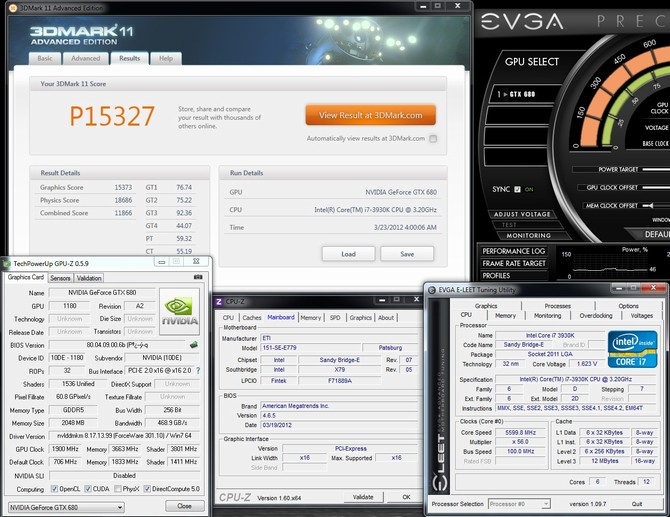Click the POWER TARGET slider
The width and height of the screenshot is (670, 517).
pyautogui.click(x=656, y=170)
